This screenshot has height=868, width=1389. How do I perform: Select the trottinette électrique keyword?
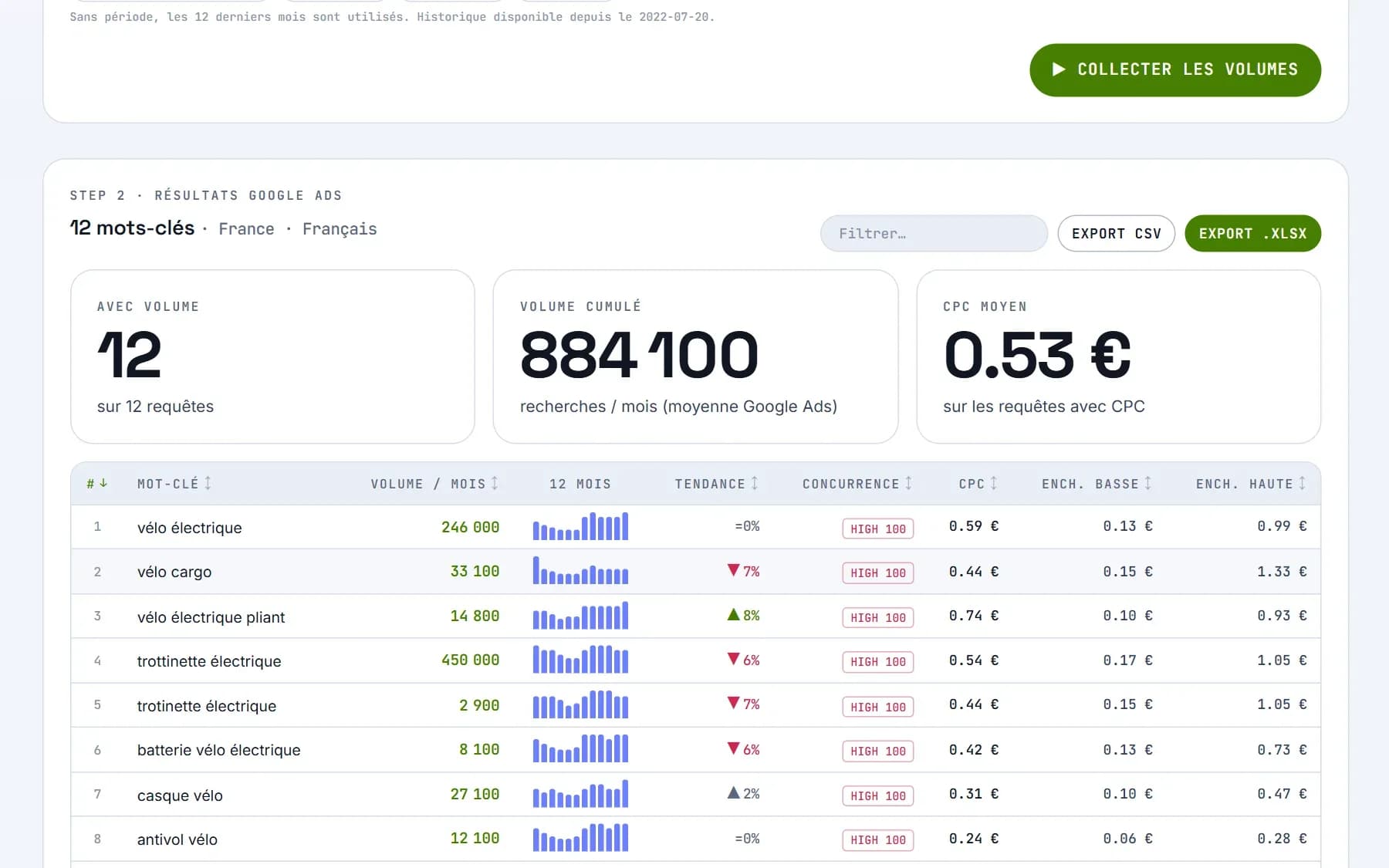pyautogui.click(x=209, y=661)
